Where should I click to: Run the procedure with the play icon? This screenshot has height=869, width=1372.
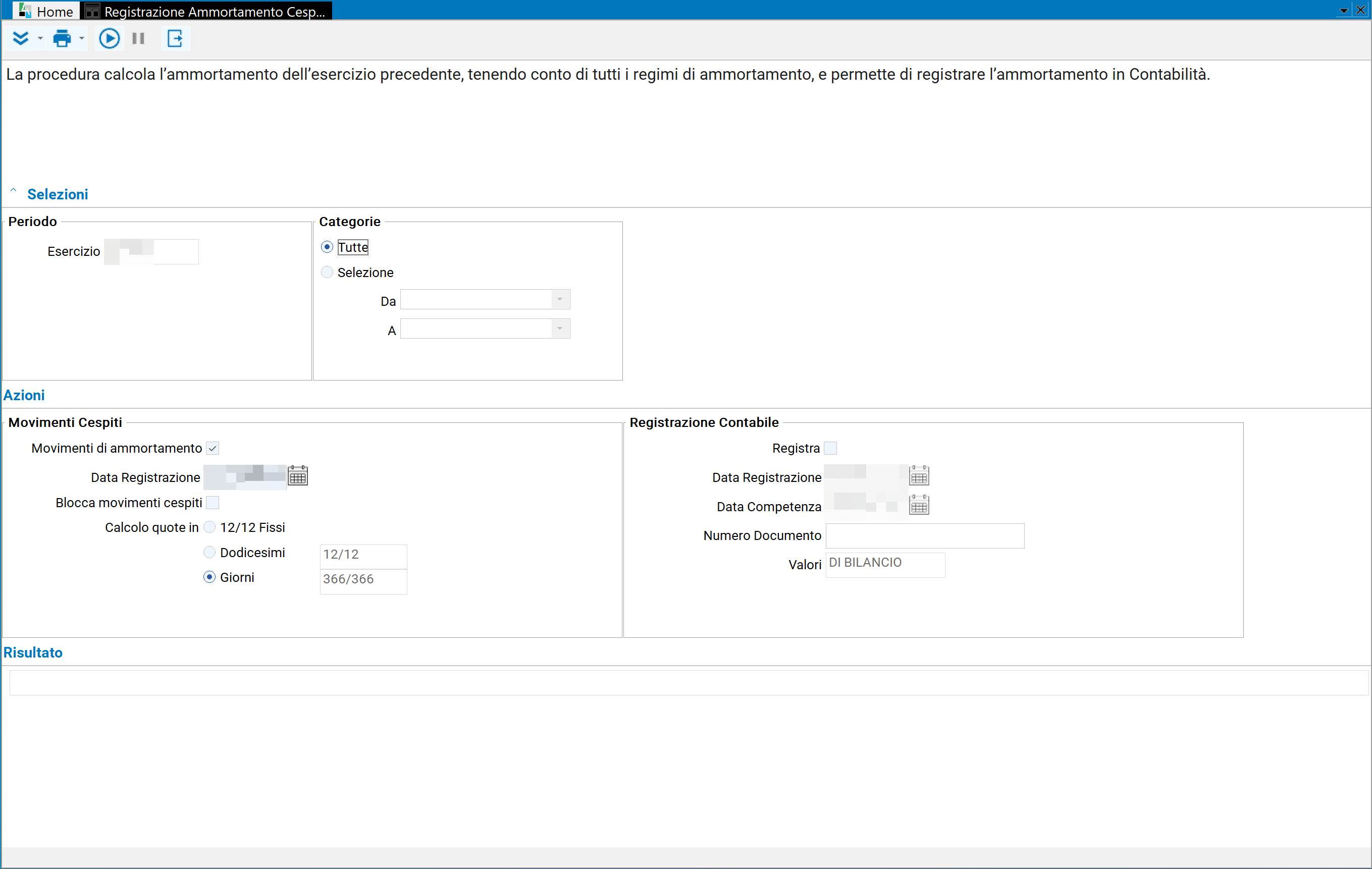pos(109,38)
